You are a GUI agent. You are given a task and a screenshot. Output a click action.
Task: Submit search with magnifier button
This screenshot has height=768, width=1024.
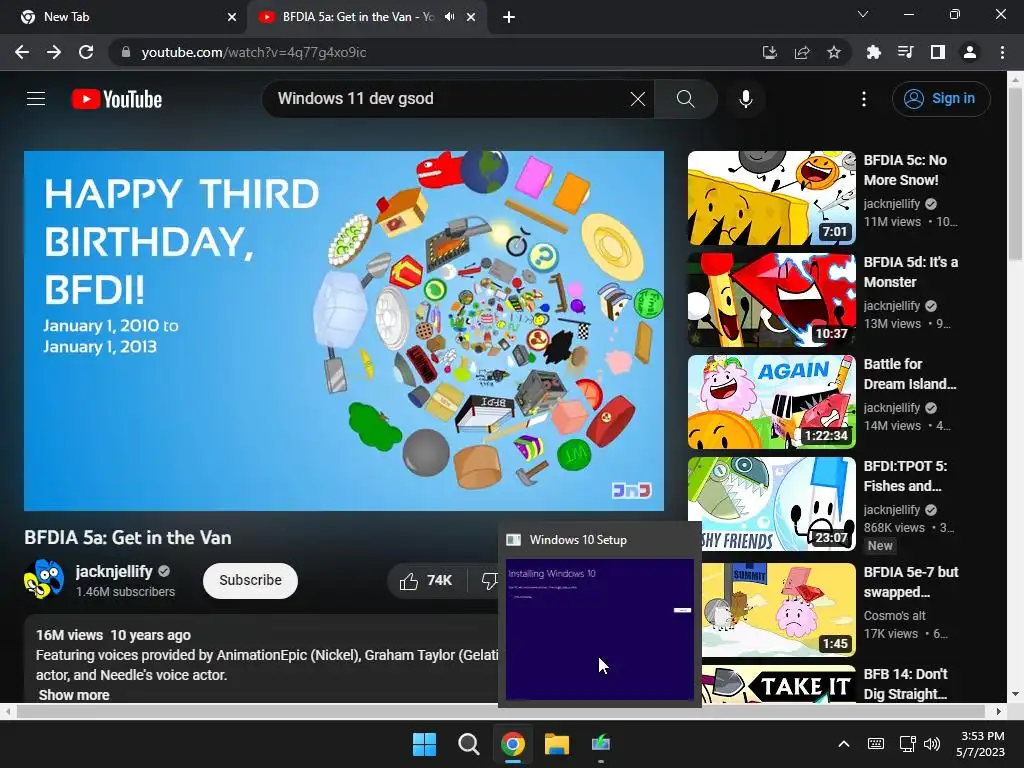tap(686, 99)
